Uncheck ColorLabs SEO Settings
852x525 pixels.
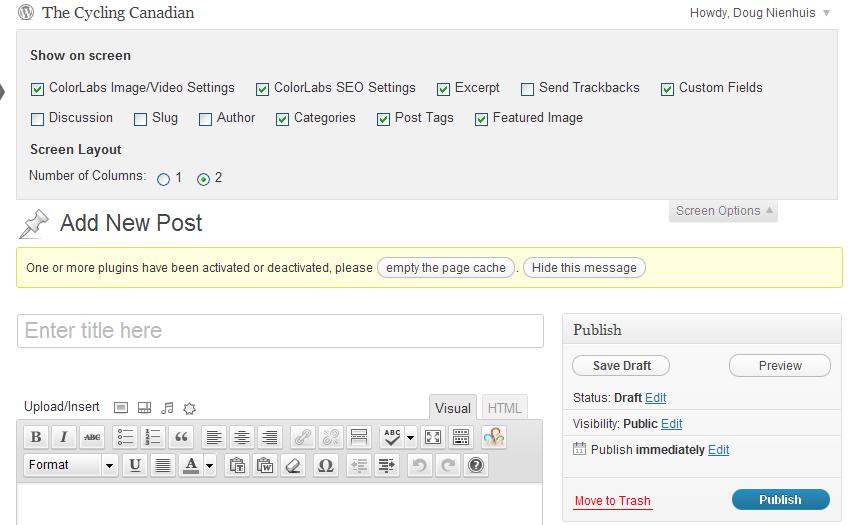[x=262, y=89]
